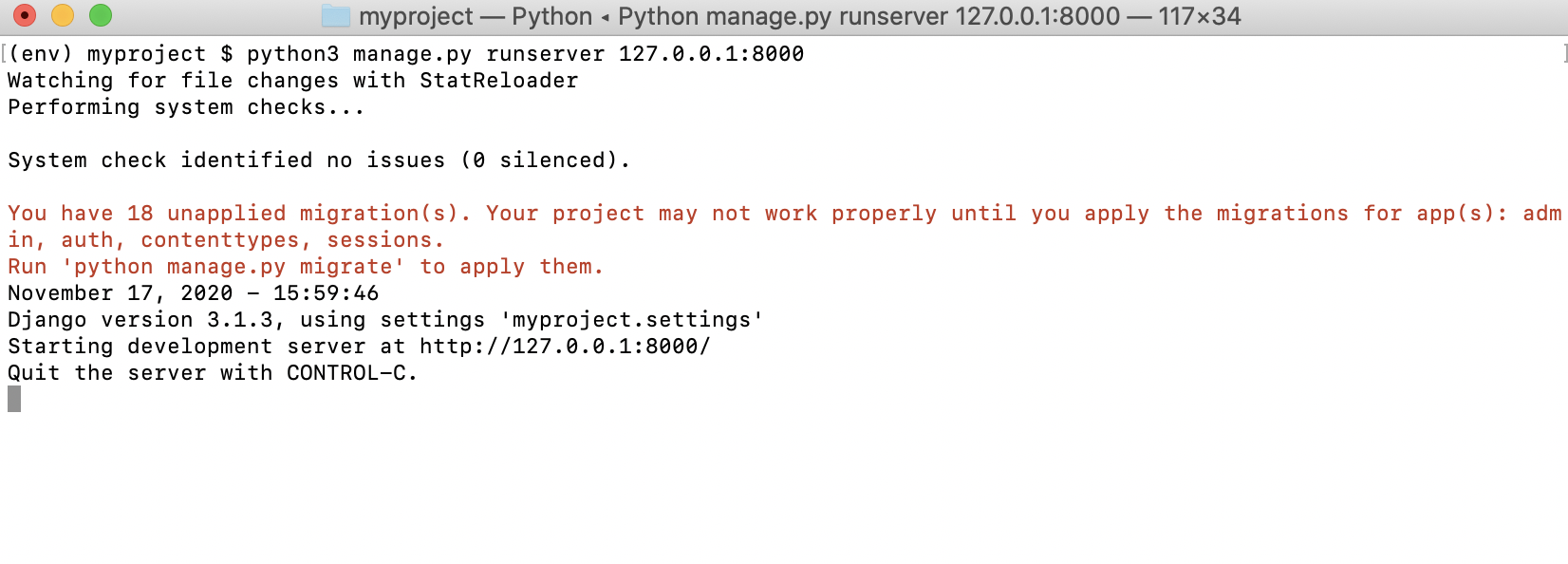This screenshot has width=1568, height=564.
Task: Click the gray terminal cursor block
Action: pos(14,399)
